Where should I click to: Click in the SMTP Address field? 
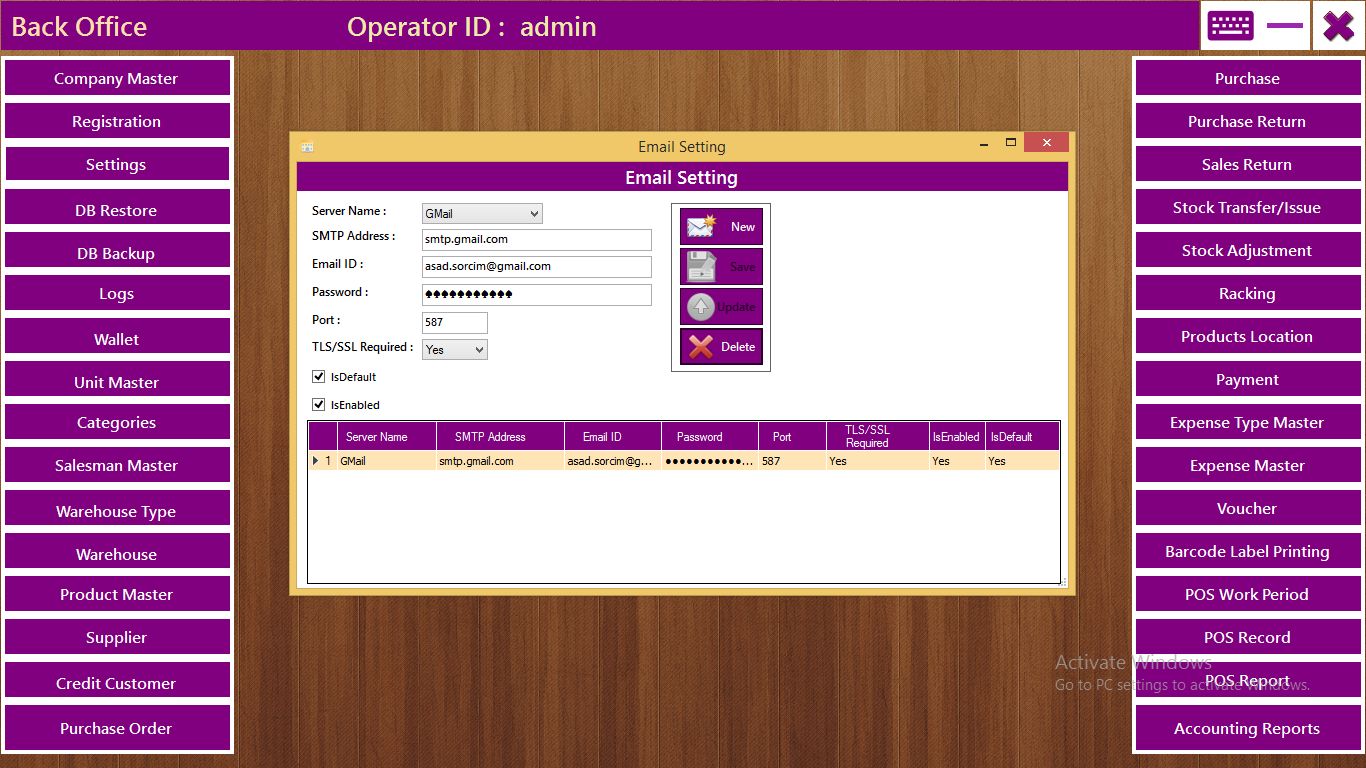pyautogui.click(x=536, y=240)
